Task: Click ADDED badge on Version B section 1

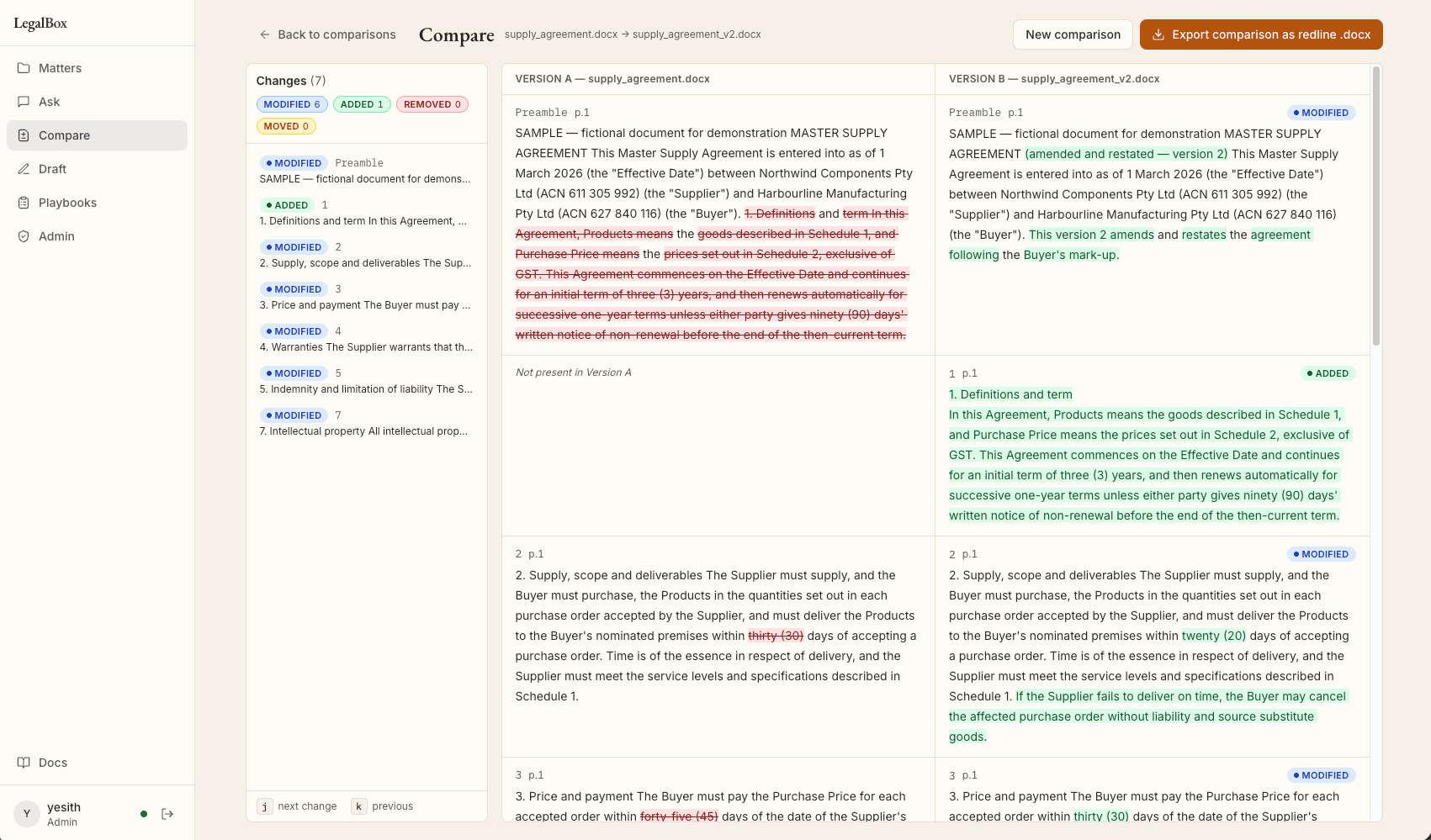Action: pos(1327,373)
